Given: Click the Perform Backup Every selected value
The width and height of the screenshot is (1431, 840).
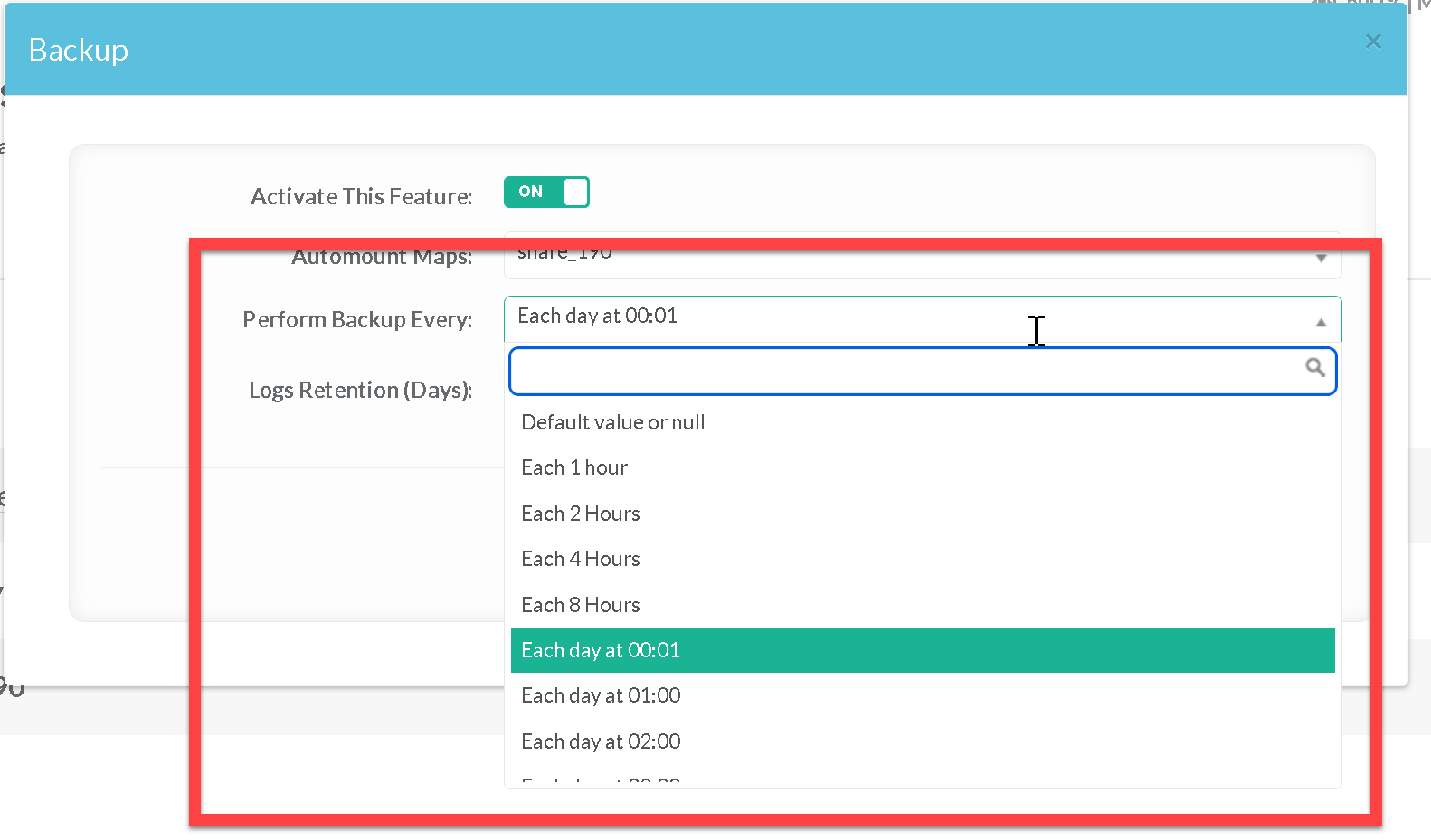Looking at the screenshot, I should (597, 316).
